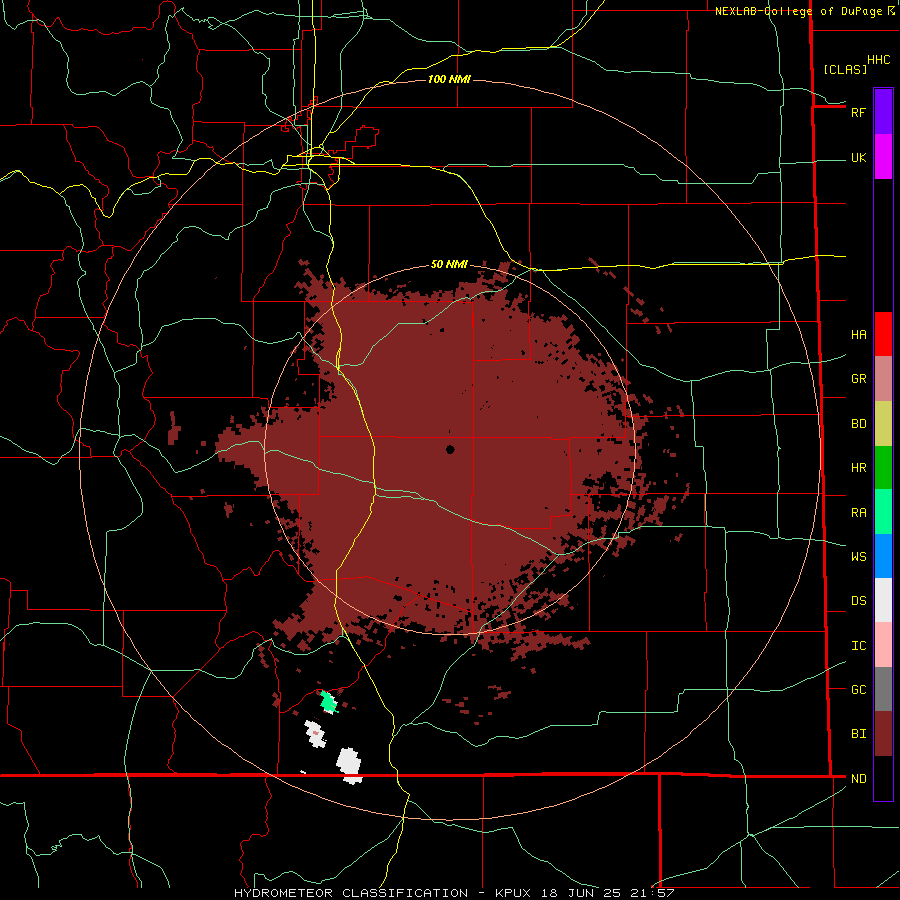Click the RF legend label

pyautogui.click(x=858, y=112)
